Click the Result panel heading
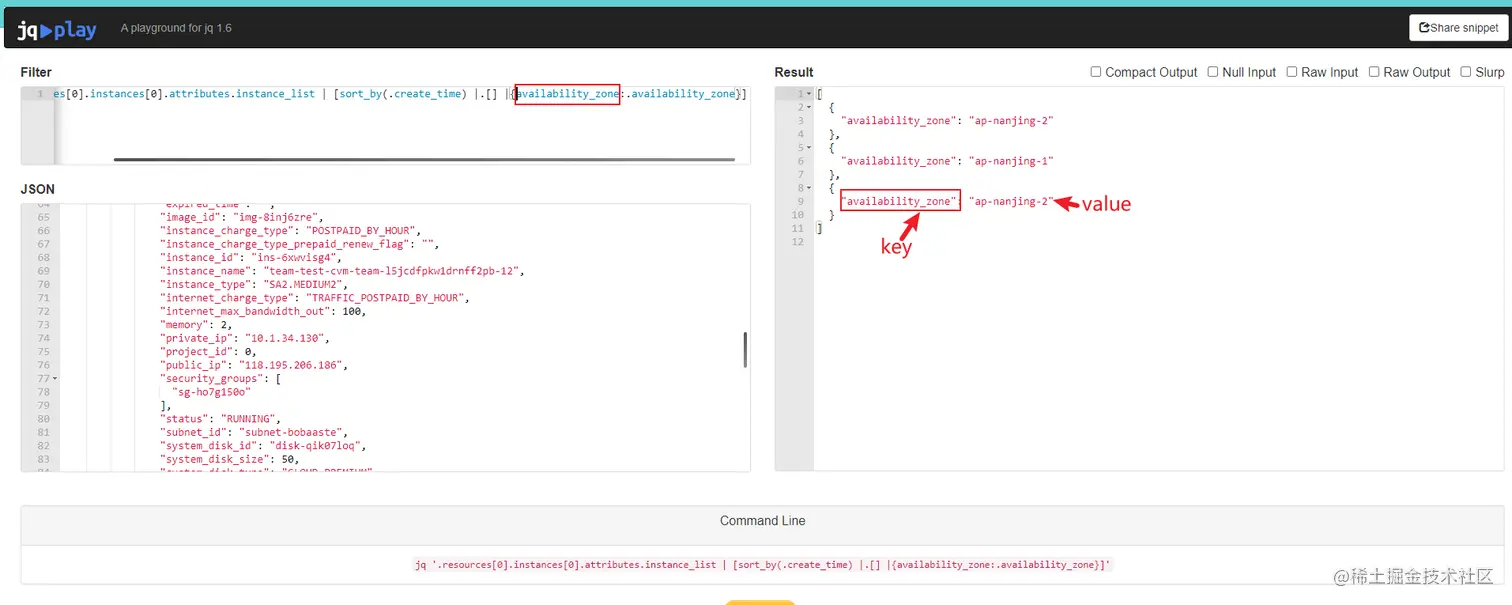 794,72
